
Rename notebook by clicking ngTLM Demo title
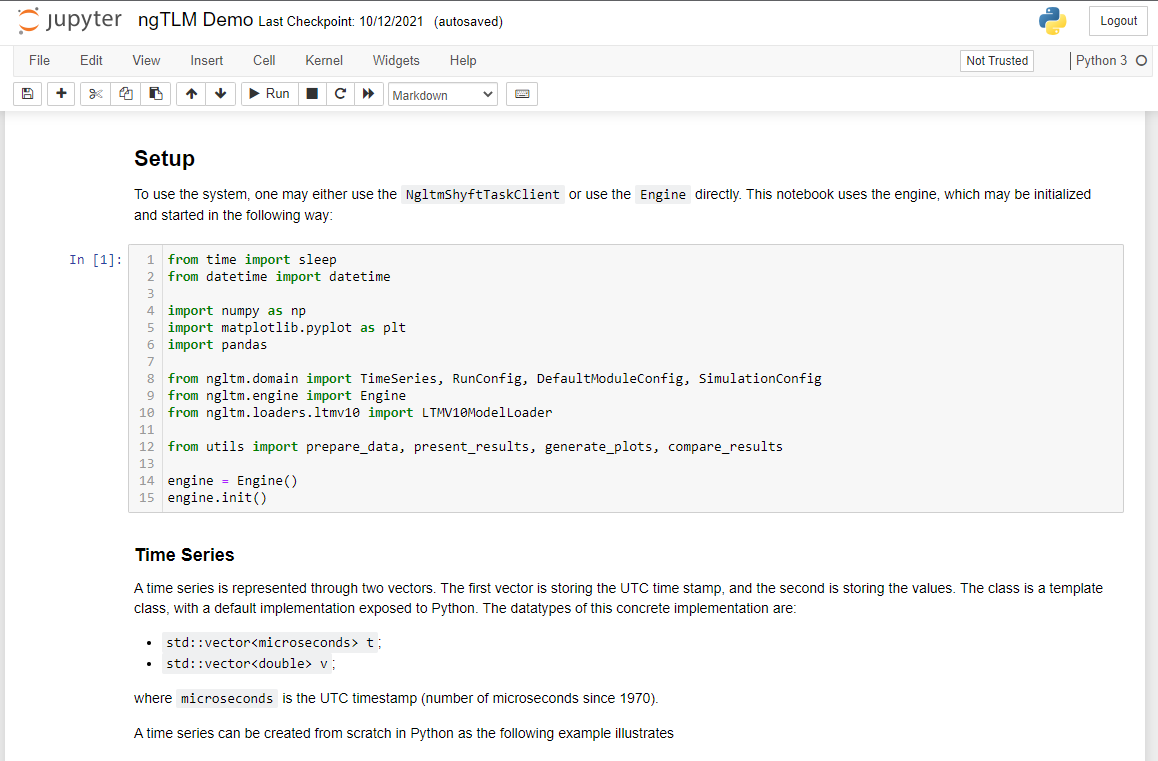point(194,21)
